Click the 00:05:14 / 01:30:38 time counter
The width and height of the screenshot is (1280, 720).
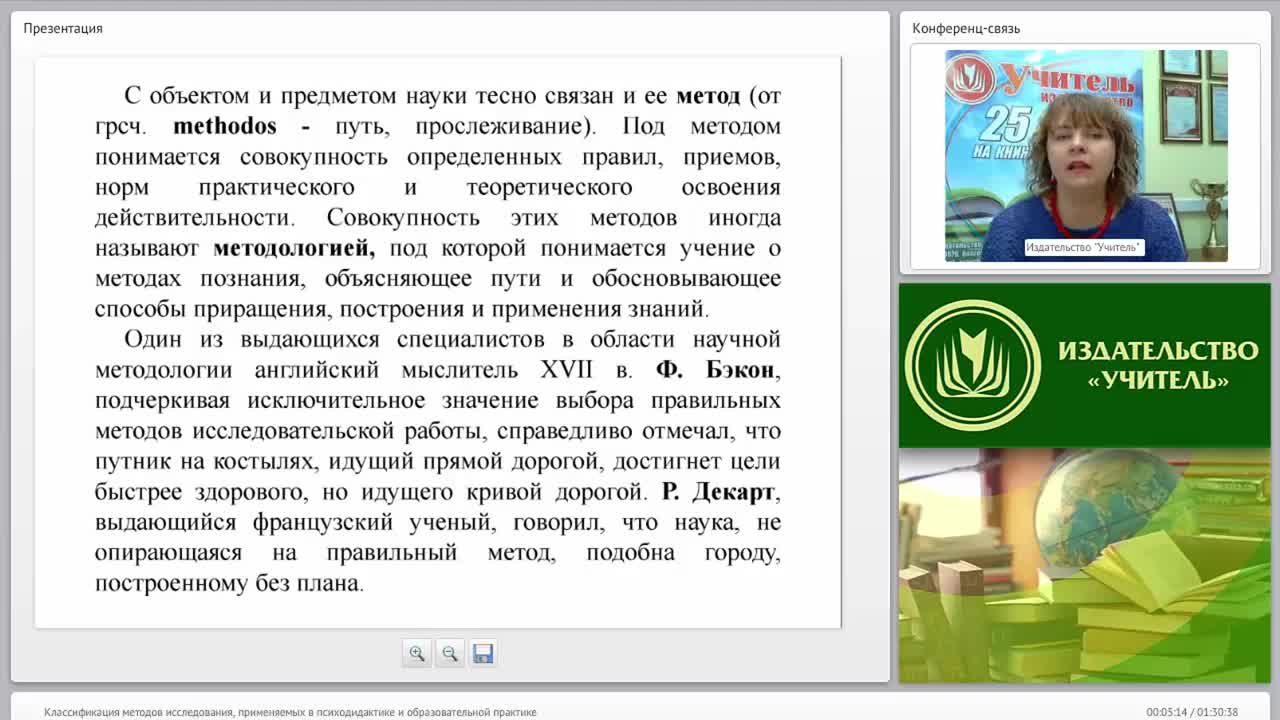[1192, 712]
